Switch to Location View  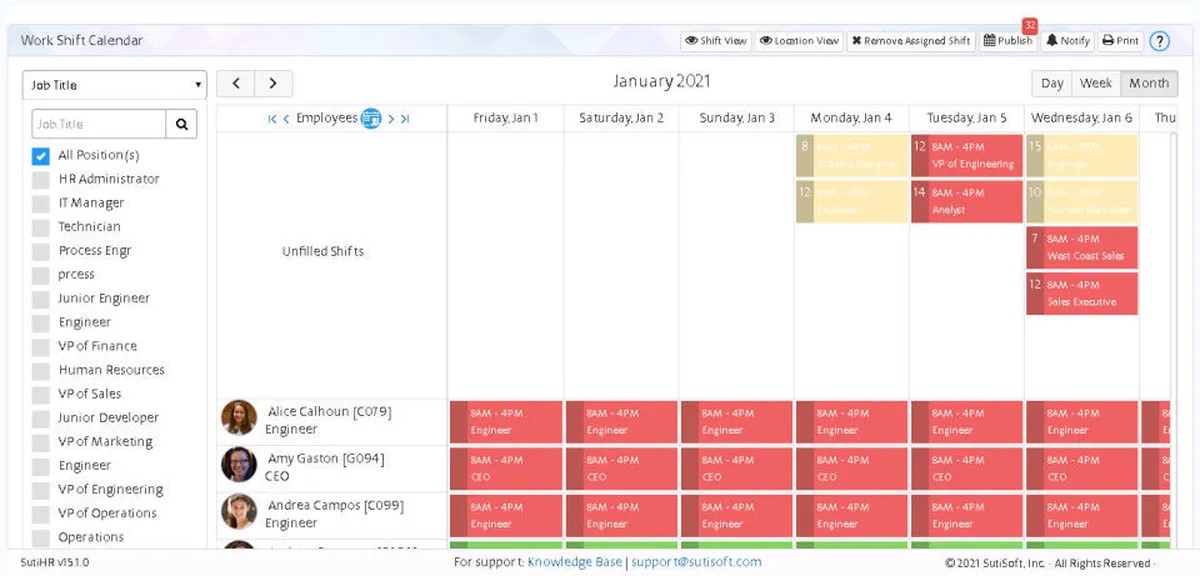click(799, 41)
